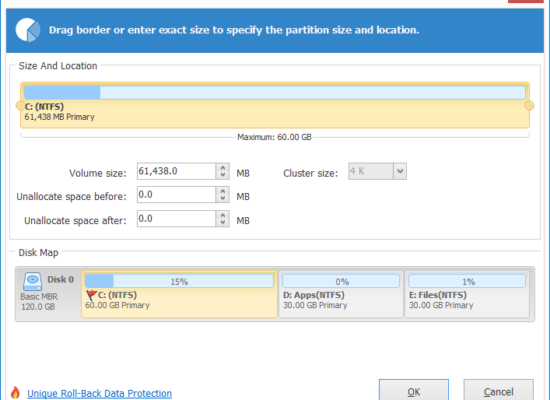Decrease Unallocate space after value

223,222
